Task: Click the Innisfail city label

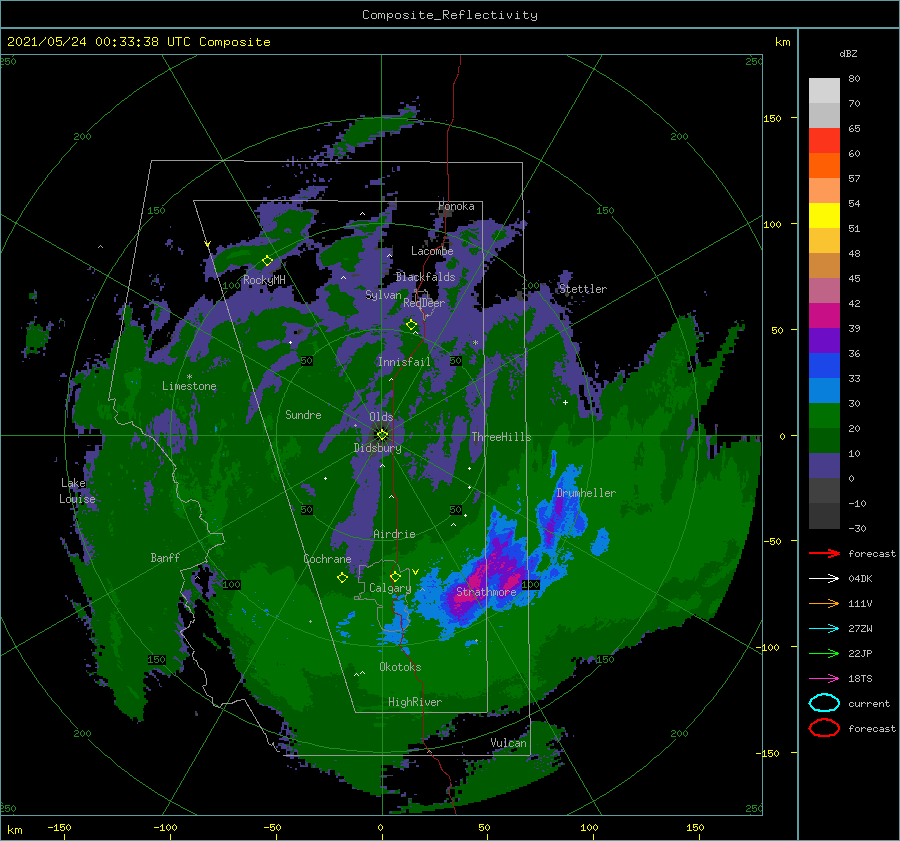Action: pos(404,362)
